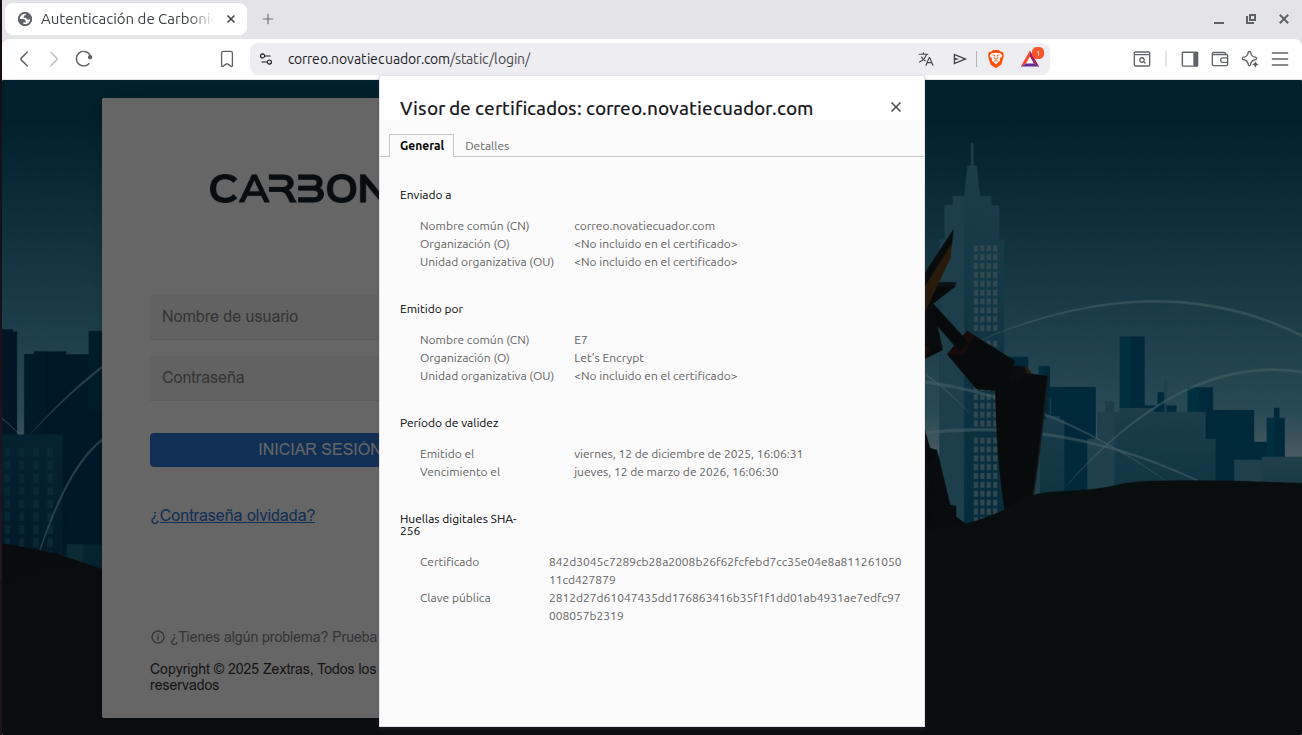Image resolution: width=1302 pixels, height=735 pixels.
Task: Go back using the browser back arrow
Action: click(x=25, y=59)
